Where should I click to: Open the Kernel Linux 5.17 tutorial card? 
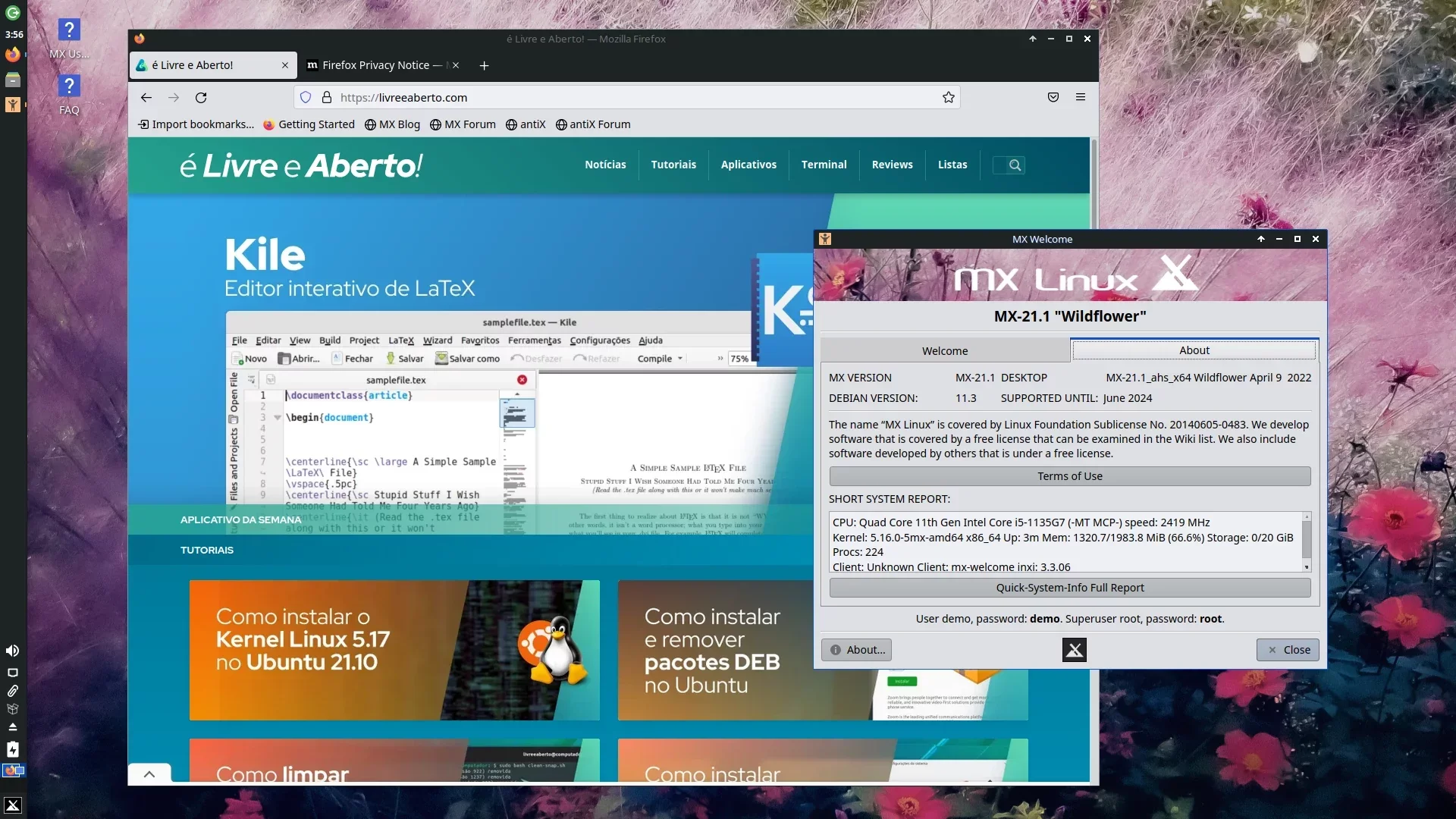394,650
